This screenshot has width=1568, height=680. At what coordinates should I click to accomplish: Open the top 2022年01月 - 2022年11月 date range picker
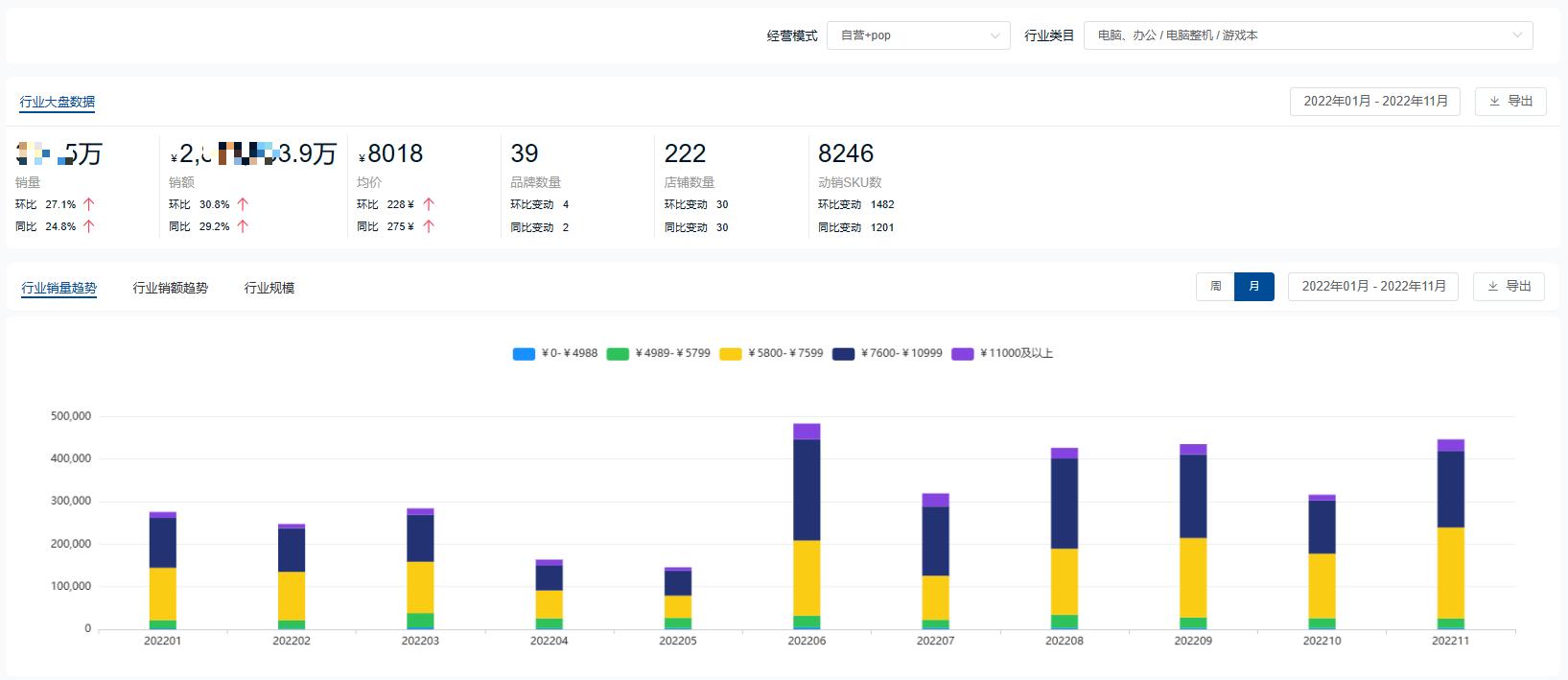click(1375, 102)
